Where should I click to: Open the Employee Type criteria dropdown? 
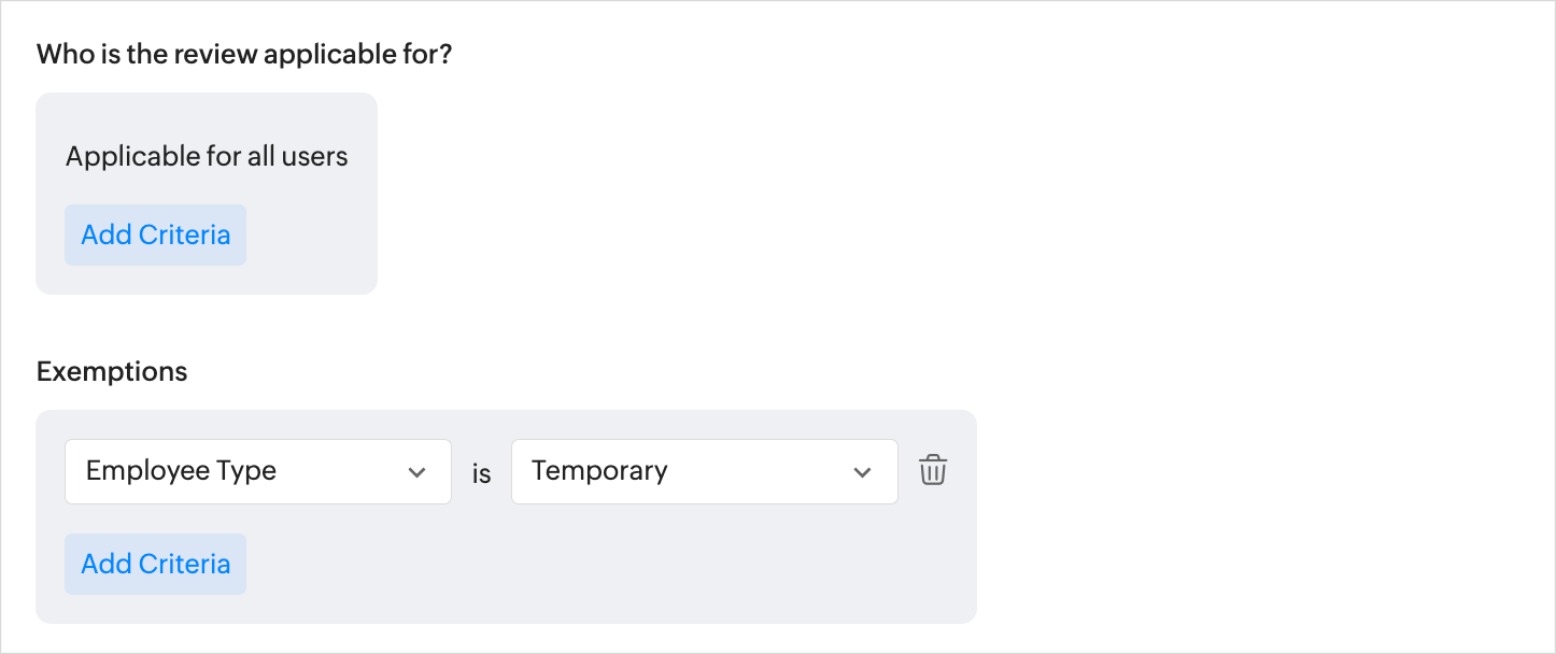click(257, 471)
